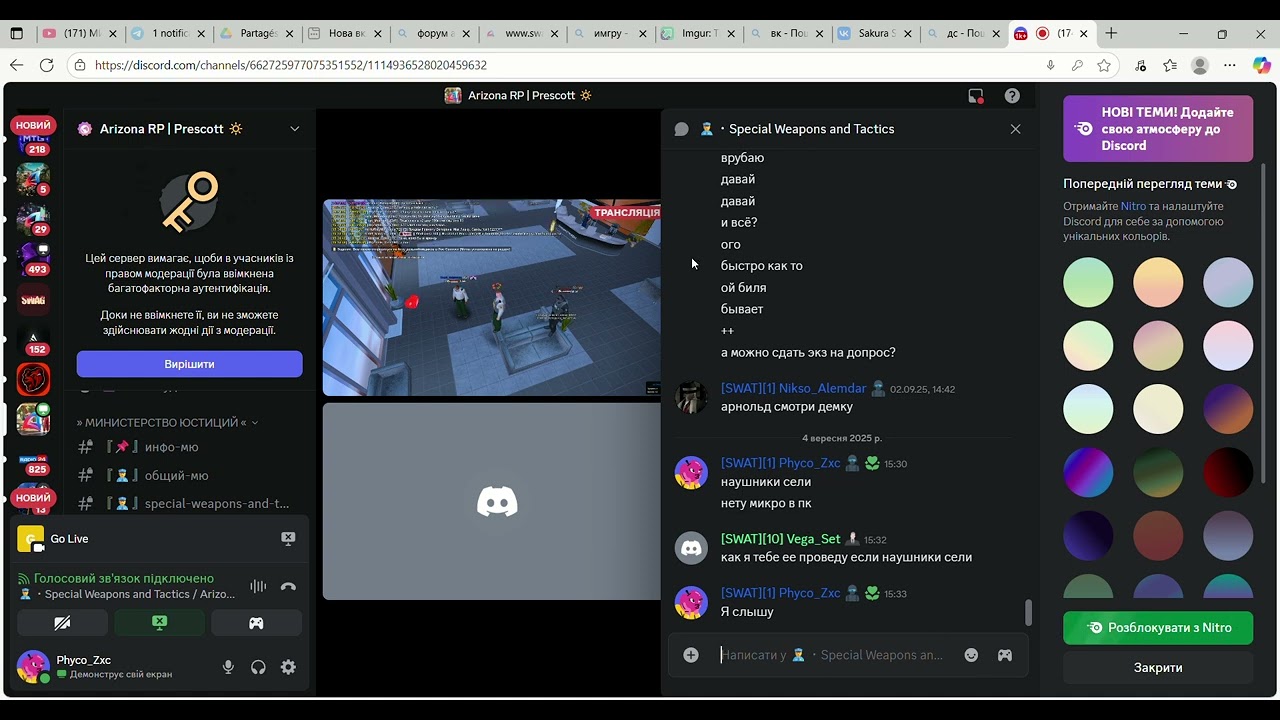Click message 'арнольд смотри демку'
This screenshot has width=1280, height=720.
coord(787,407)
